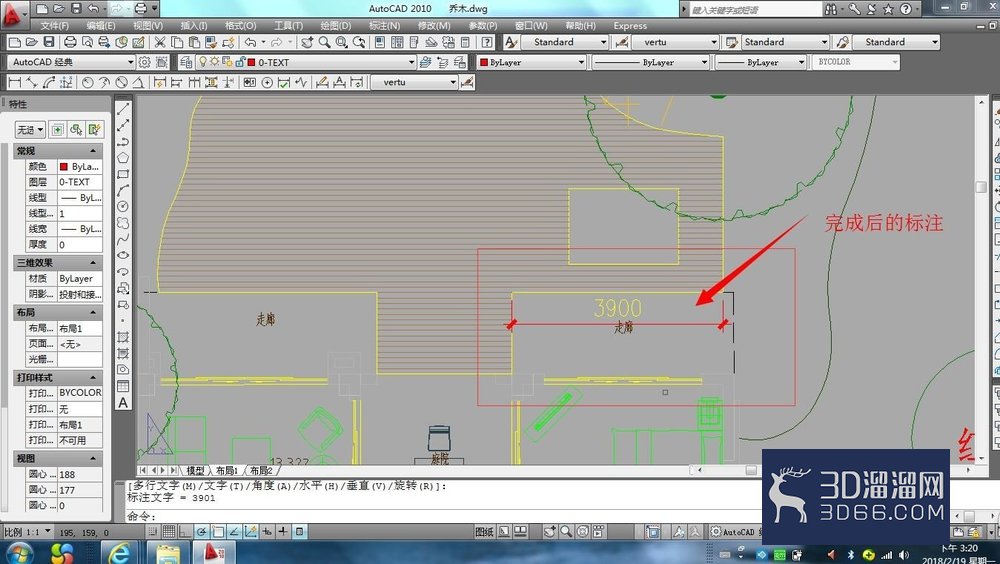Click the 图纸 paper space button

pos(484,531)
